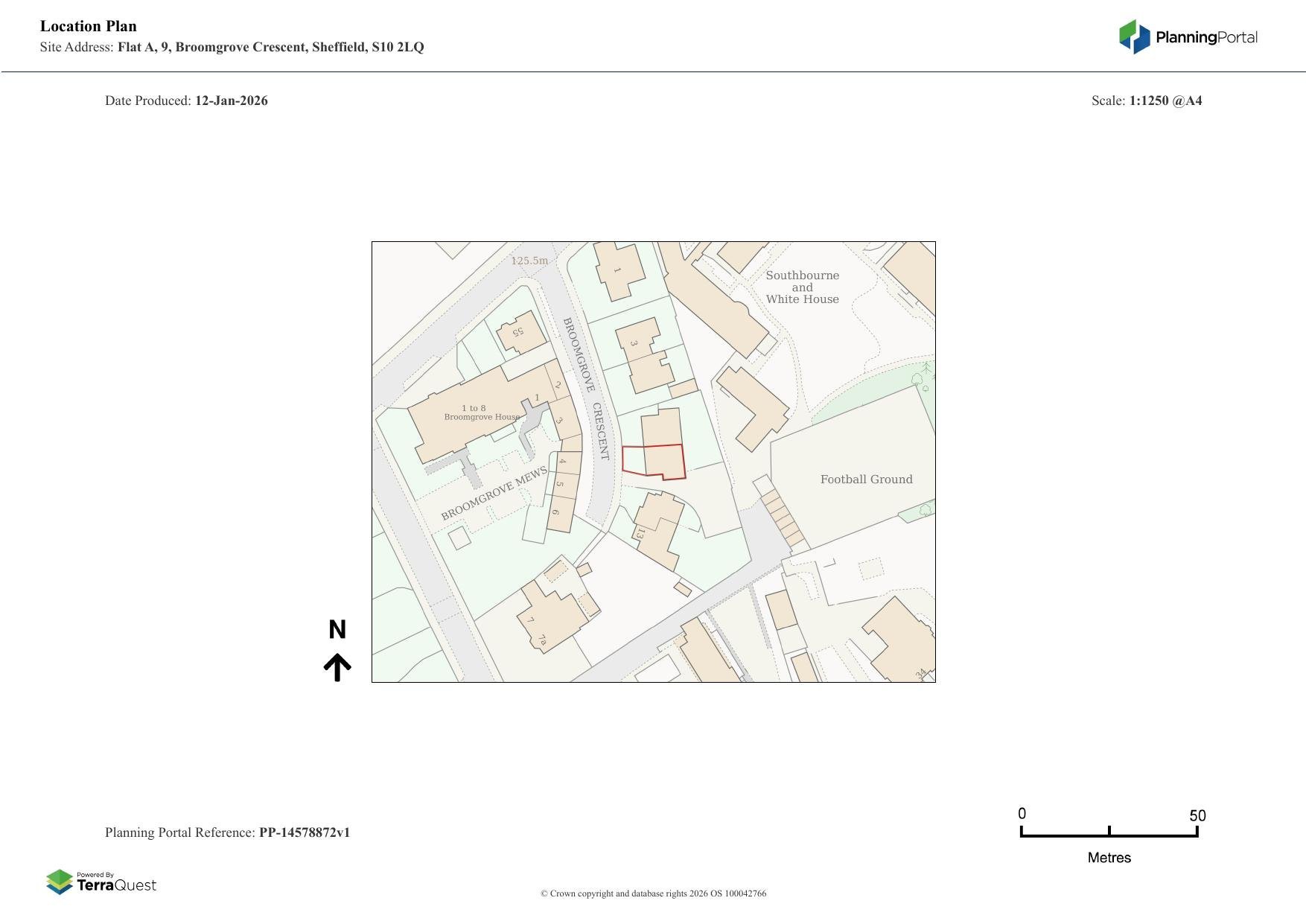Viewport: 1306px width, 924px height.
Task: Click the north arrow symbol
Action: point(337,667)
